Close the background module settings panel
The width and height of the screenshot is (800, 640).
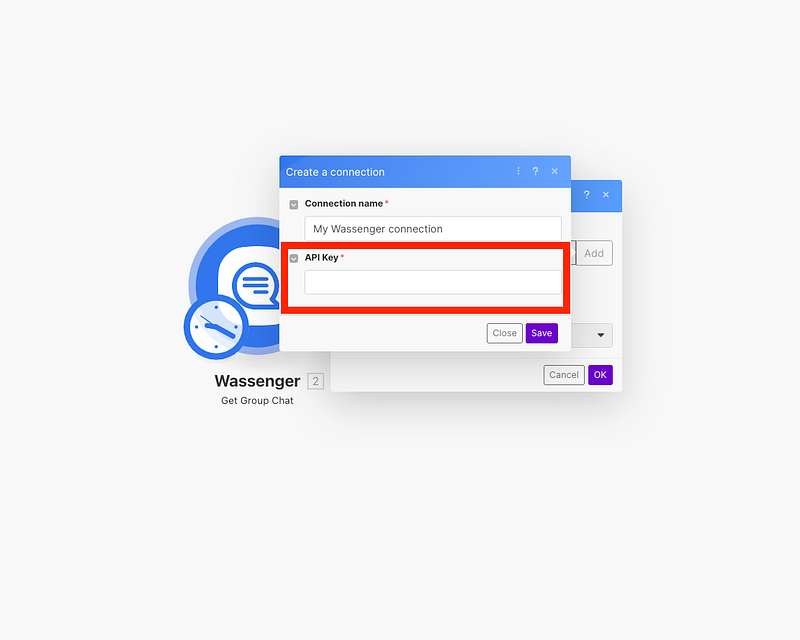[x=606, y=195]
